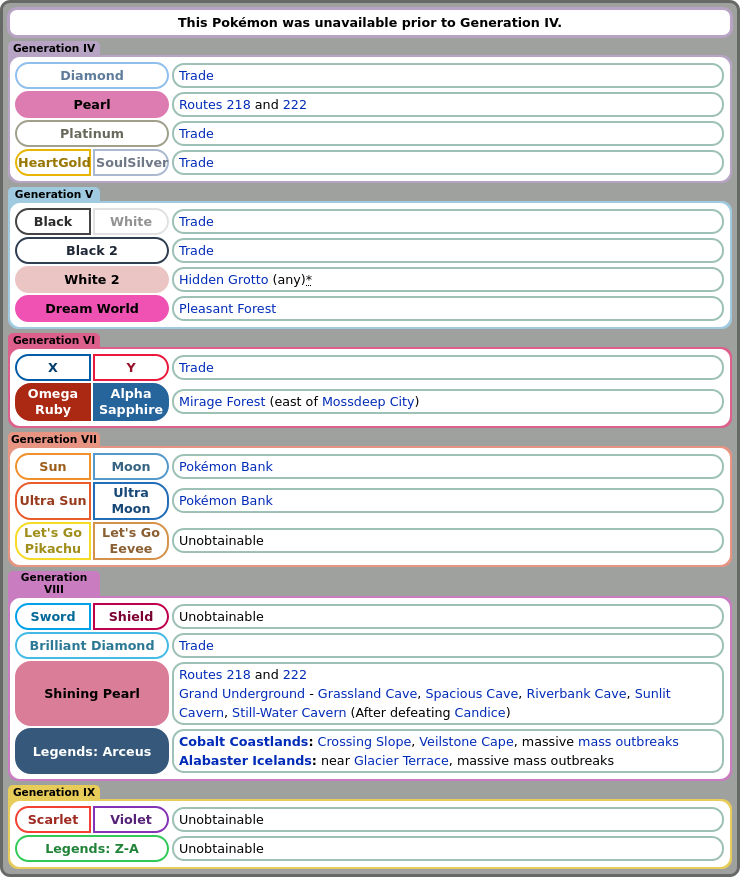Follow the Trade link in Brilliant Diamond row
This screenshot has width=740, height=877.
[x=196, y=645]
